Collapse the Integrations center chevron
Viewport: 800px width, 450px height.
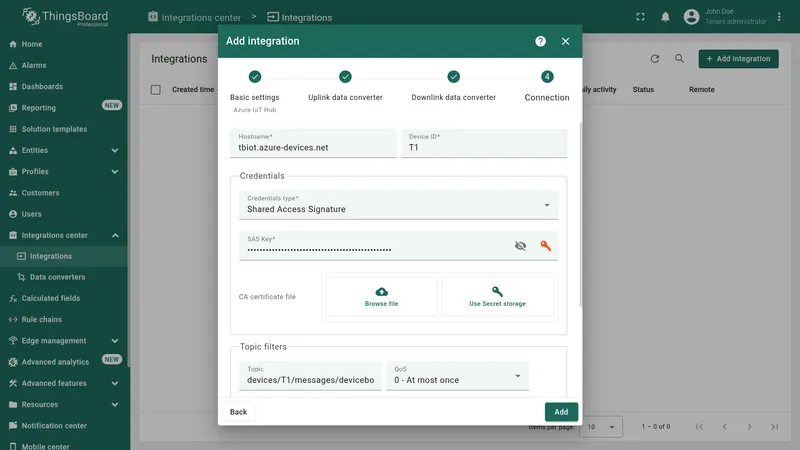(115, 235)
